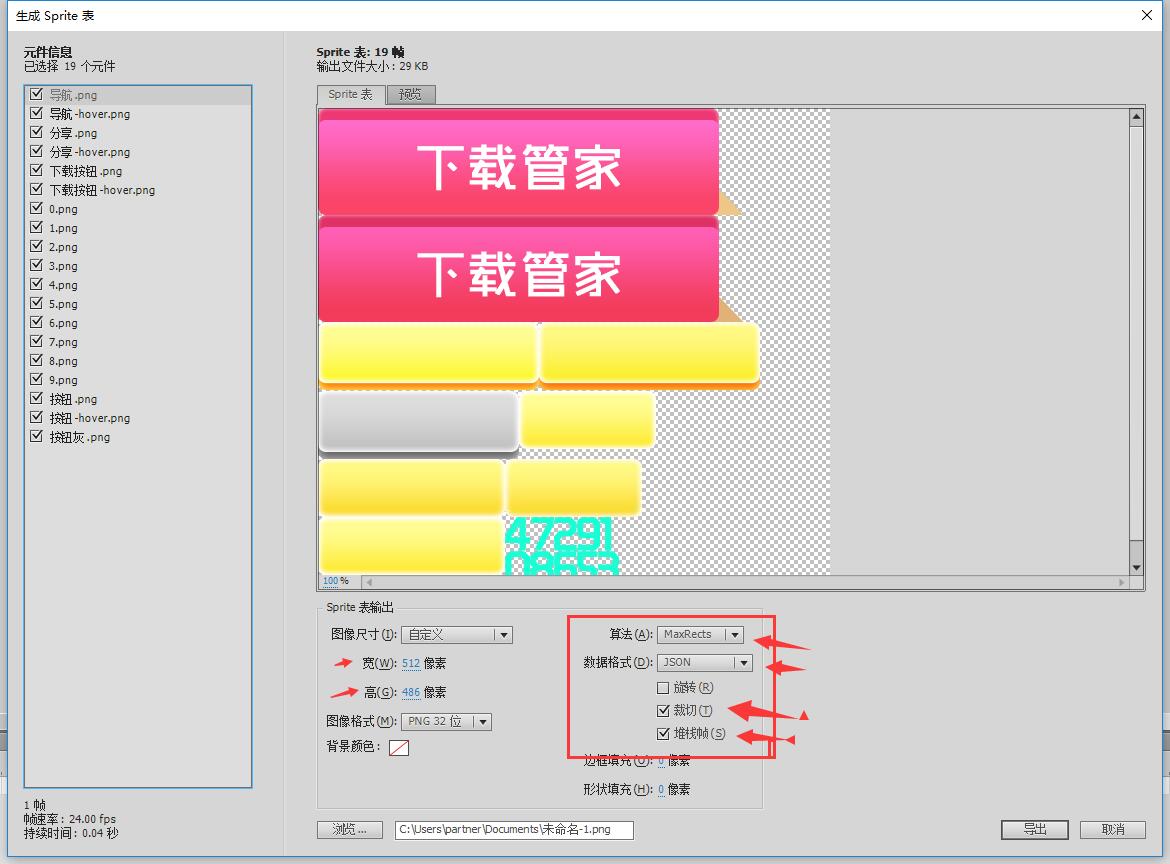Click the preview scroll down arrow
Screen dimensions: 1170x864
point(1136,568)
